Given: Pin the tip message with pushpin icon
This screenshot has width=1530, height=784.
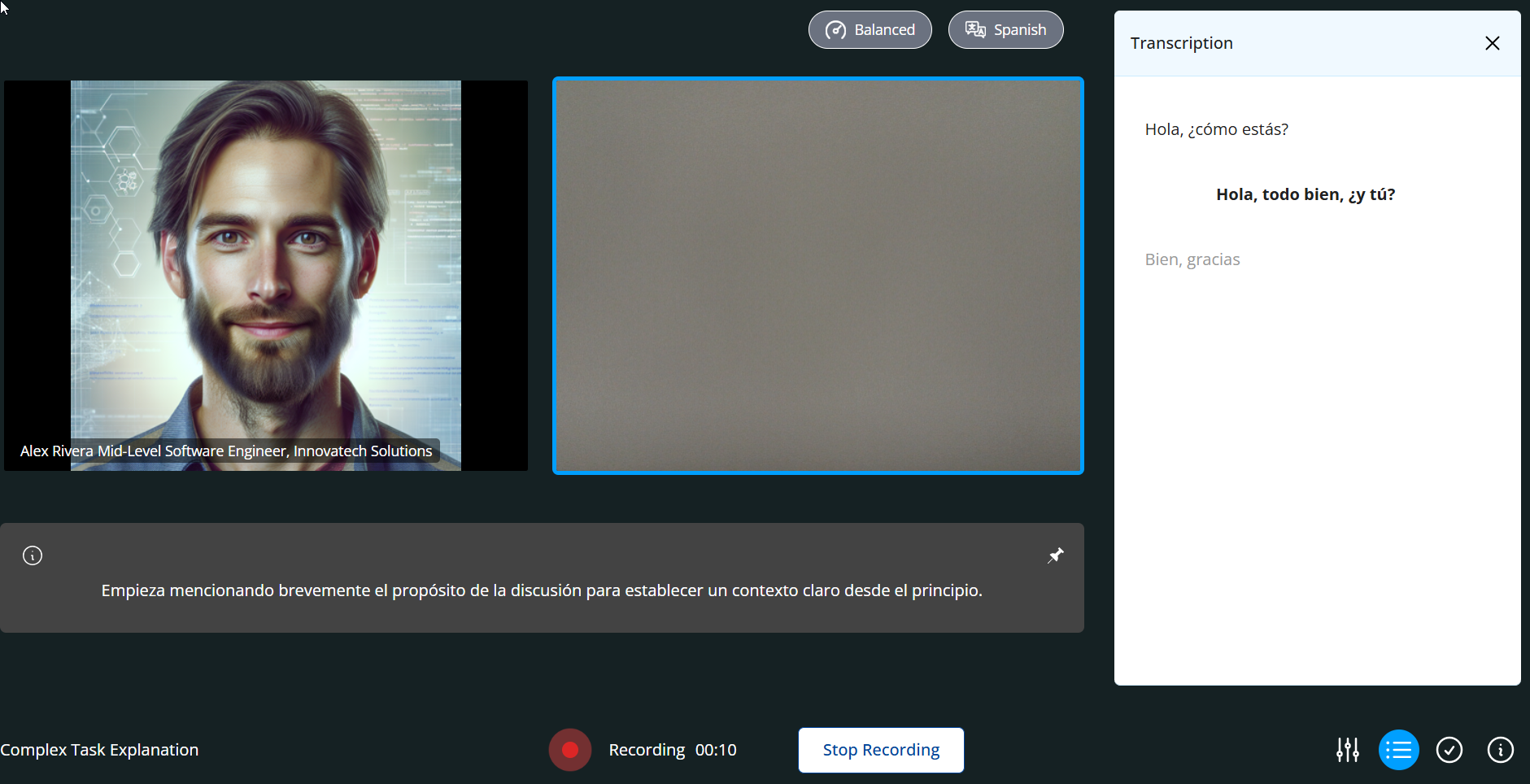Looking at the screenshot, I should [1055, 555].
